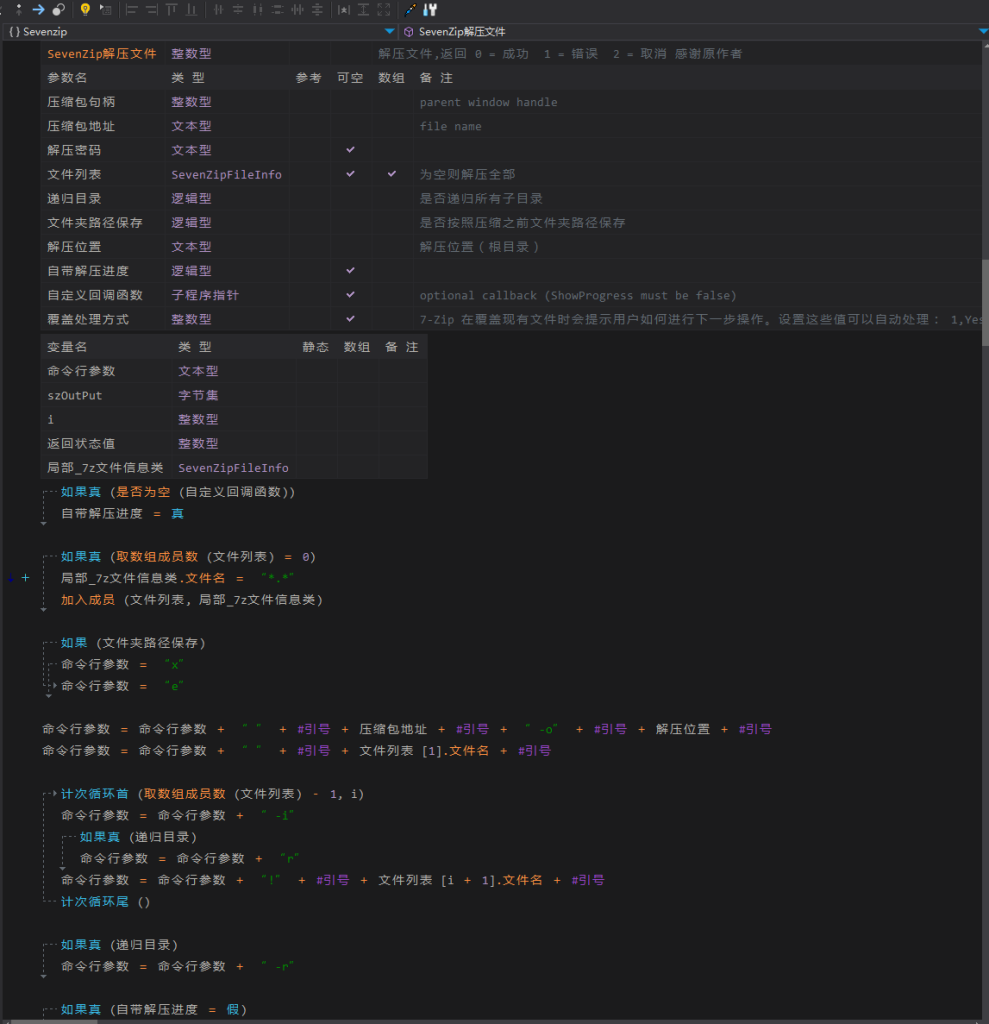Click the breakpoint circles icon in toolbar

click(x=59, y=10)
